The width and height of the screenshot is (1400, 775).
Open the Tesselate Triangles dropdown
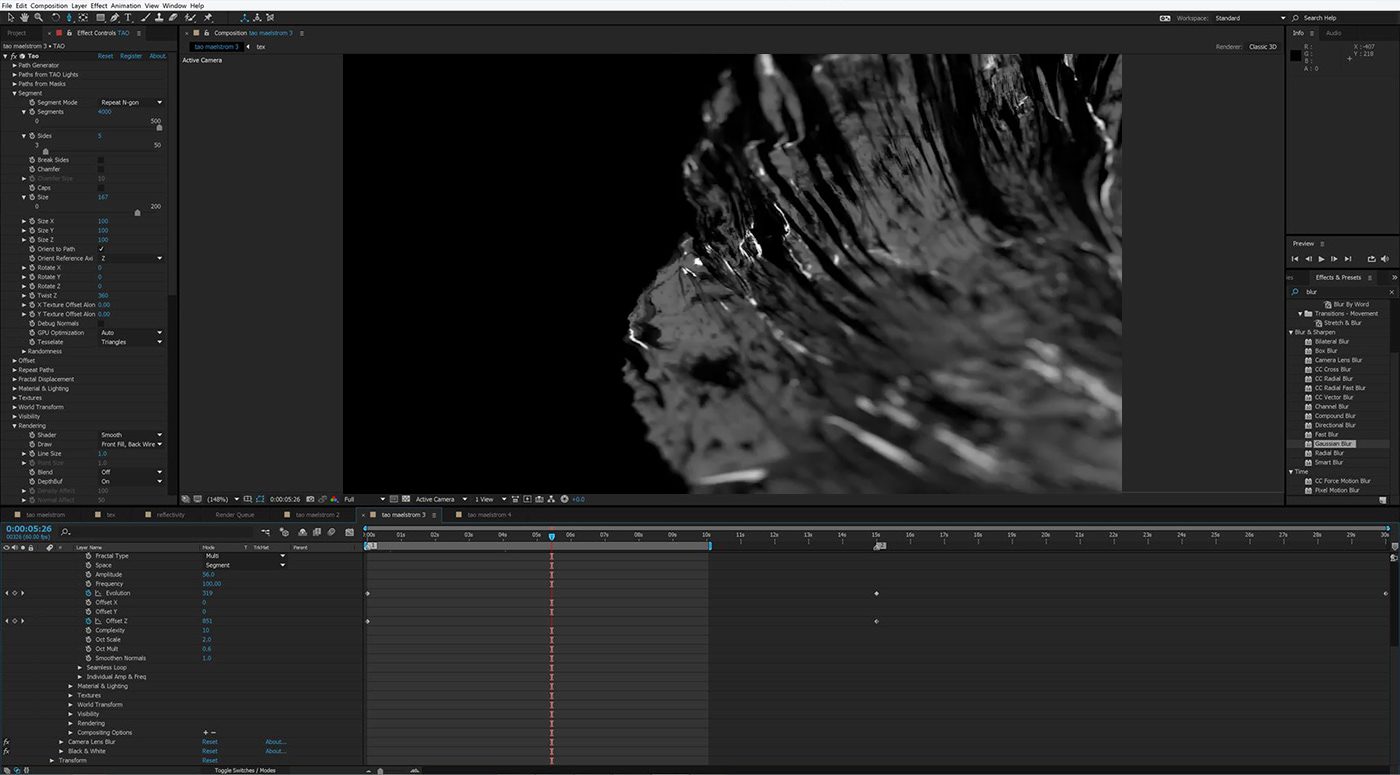point(131,342)
